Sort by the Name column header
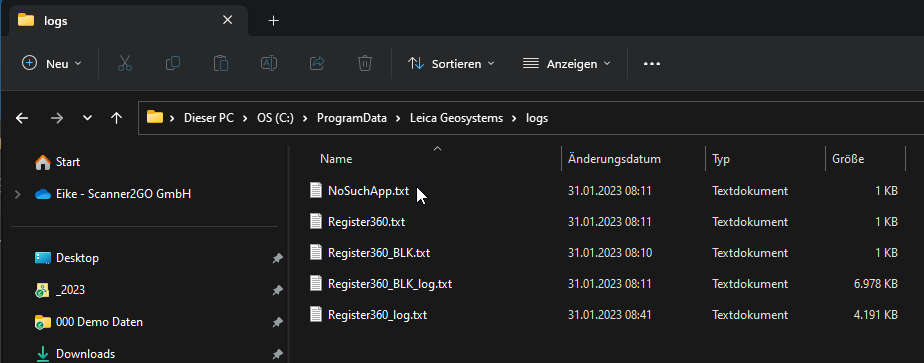Screen dimensions: 924x363 click(x=336, y=159)
